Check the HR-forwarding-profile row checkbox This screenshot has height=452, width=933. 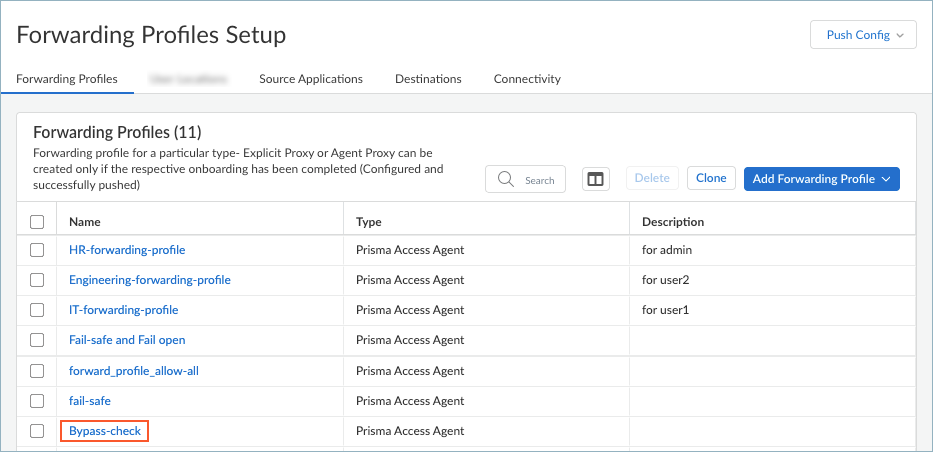tap(37, 250)
